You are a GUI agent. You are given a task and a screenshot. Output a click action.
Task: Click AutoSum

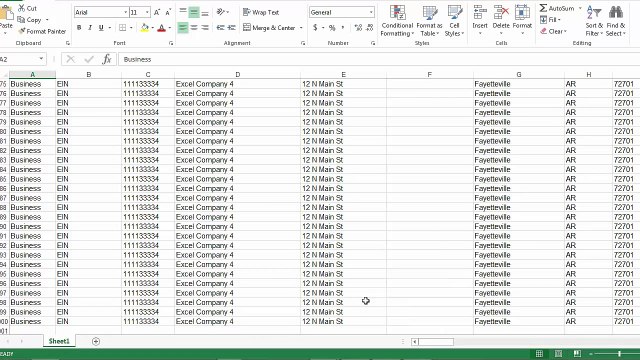557,8
